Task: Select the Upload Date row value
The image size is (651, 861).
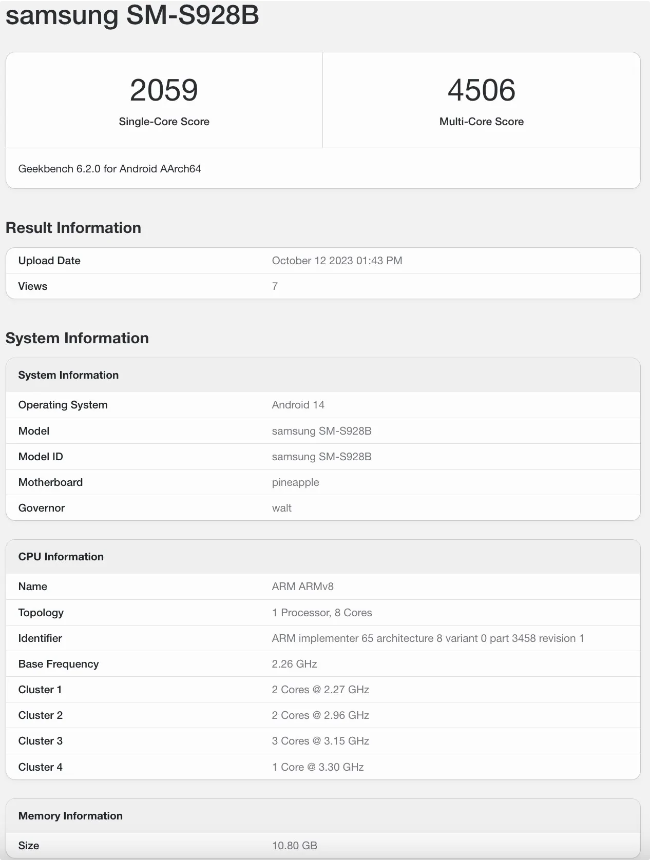Action: click(337, 261)
